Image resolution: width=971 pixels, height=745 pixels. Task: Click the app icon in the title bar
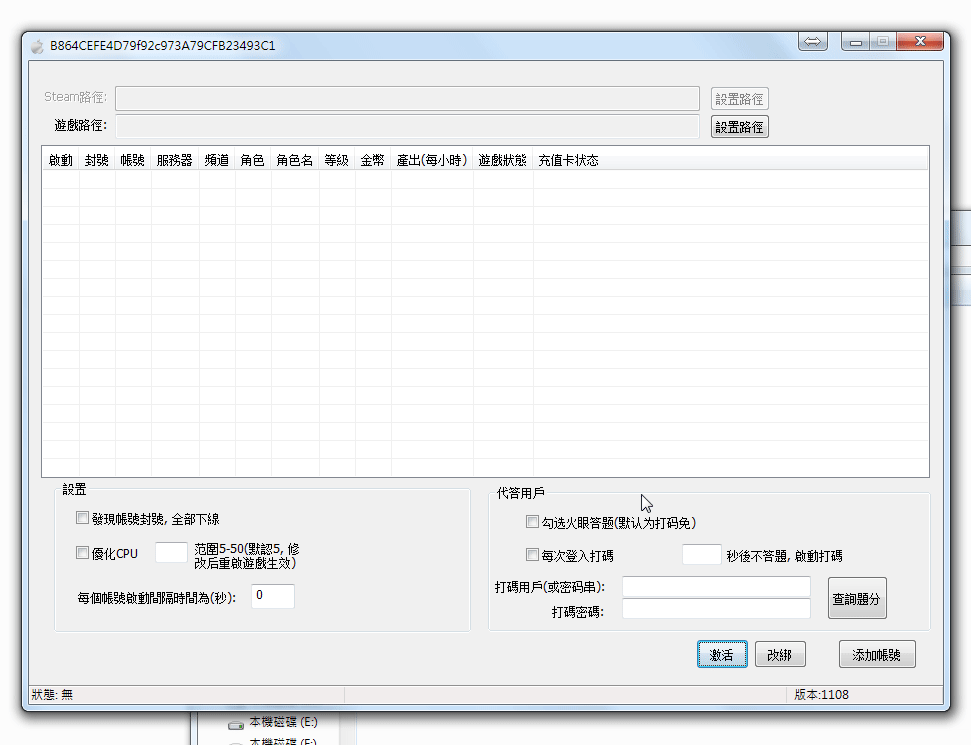(x=37, y=46)
